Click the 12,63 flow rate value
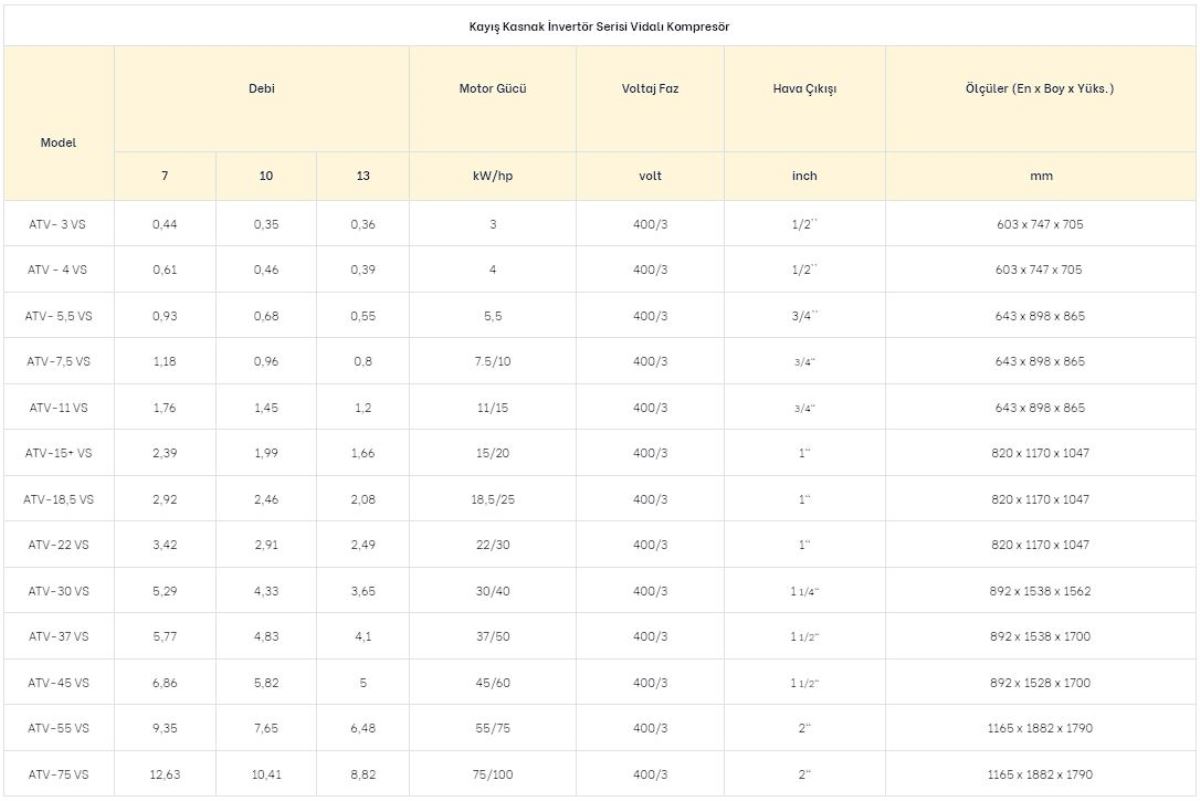Image resolution: width=1200 pixels, height=801 pixels. (x=164, y=774)
